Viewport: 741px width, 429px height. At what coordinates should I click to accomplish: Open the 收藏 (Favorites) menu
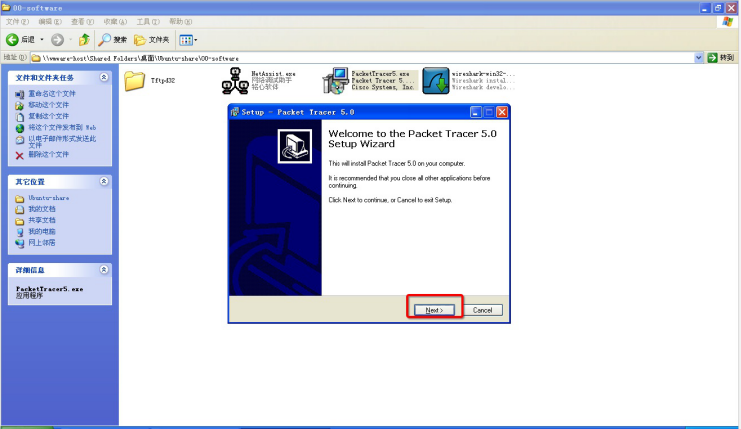[x=115, y=22]
